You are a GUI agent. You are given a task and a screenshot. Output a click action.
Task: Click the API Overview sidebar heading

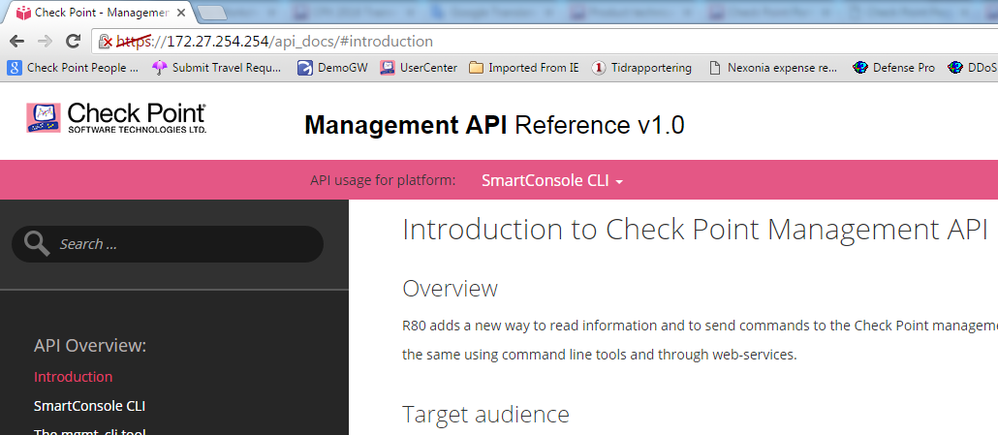(90, 346)
